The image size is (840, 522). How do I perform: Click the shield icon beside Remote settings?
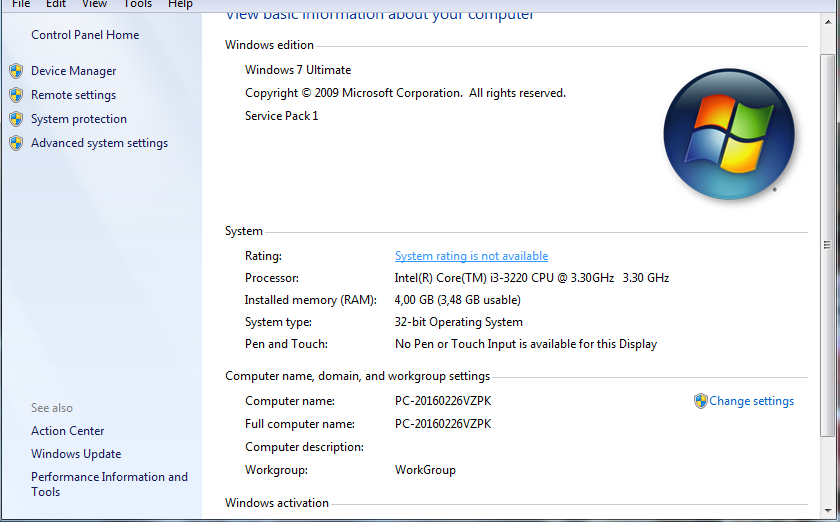16,95
